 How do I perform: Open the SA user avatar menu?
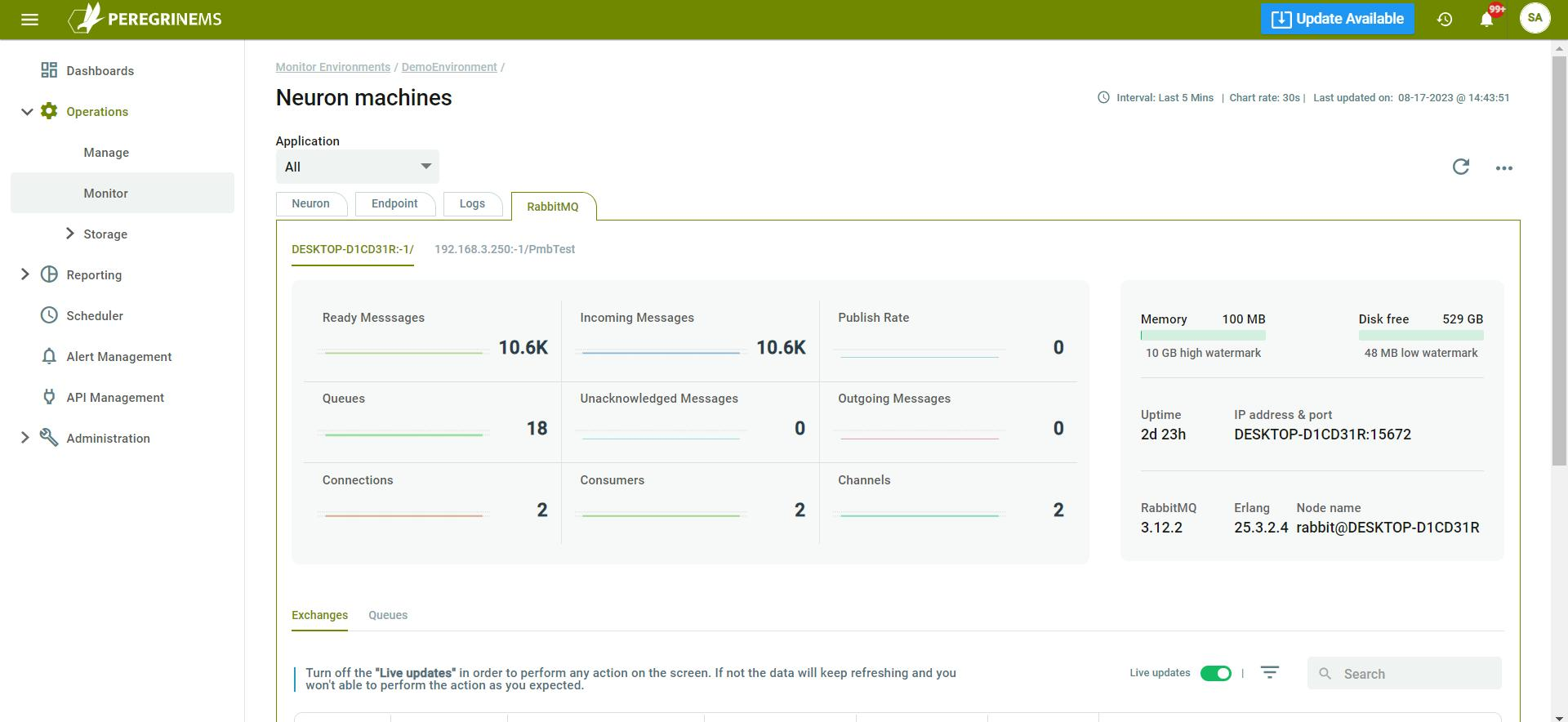[1535, 18]
